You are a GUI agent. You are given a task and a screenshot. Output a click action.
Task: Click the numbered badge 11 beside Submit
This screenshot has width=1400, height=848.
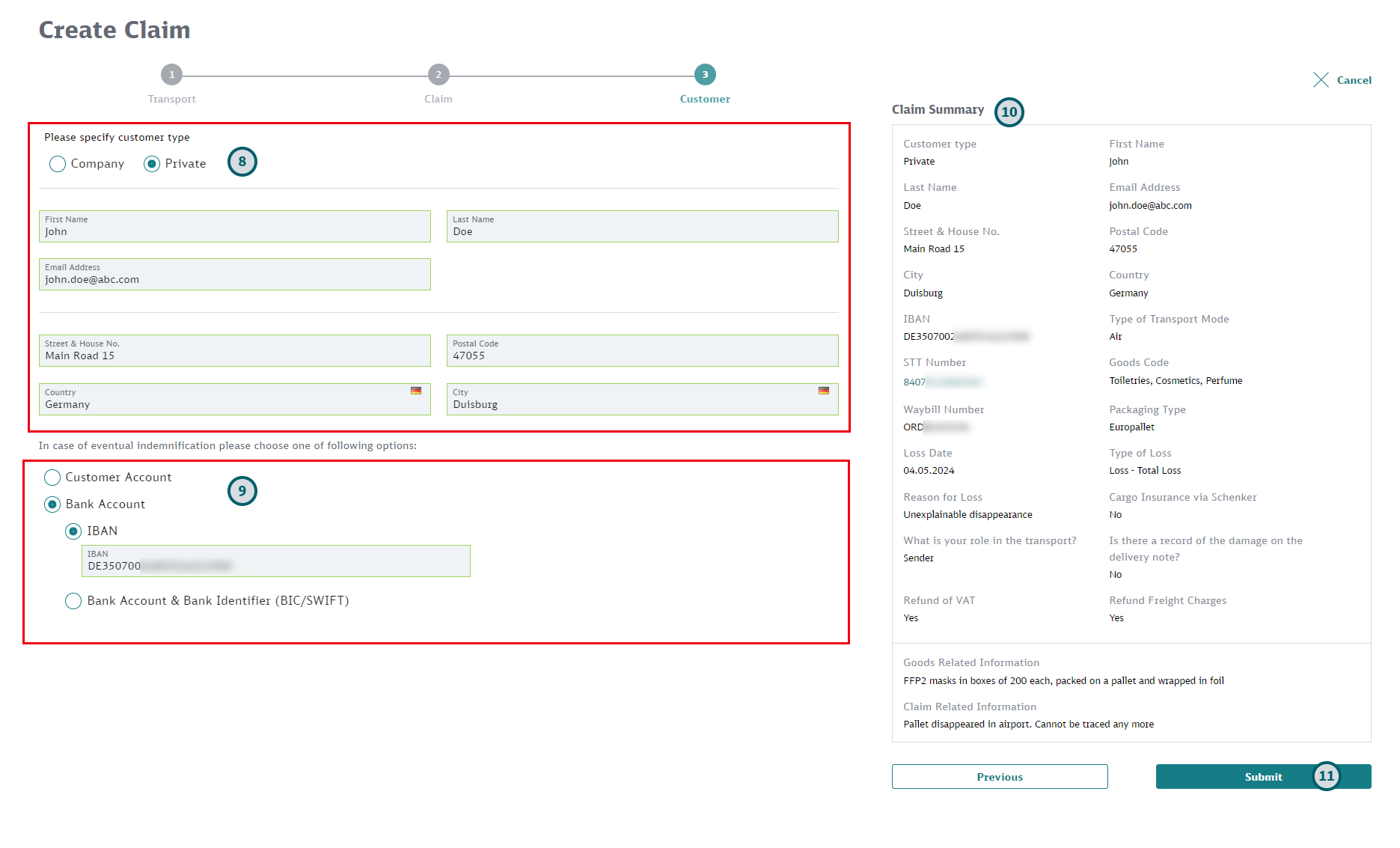1327,777
